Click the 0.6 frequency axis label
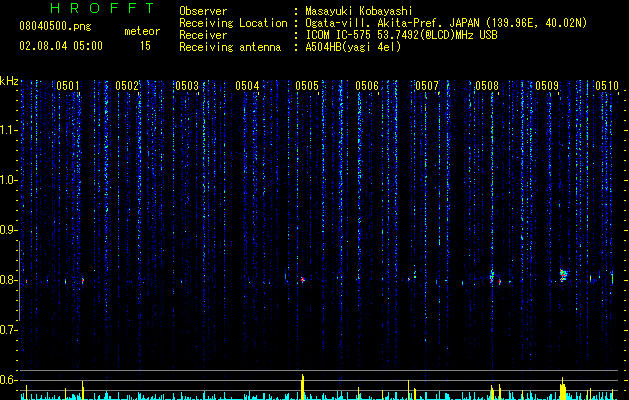This screenshot has height=400, width=629. pyautogui.click(x=8, y=380)
